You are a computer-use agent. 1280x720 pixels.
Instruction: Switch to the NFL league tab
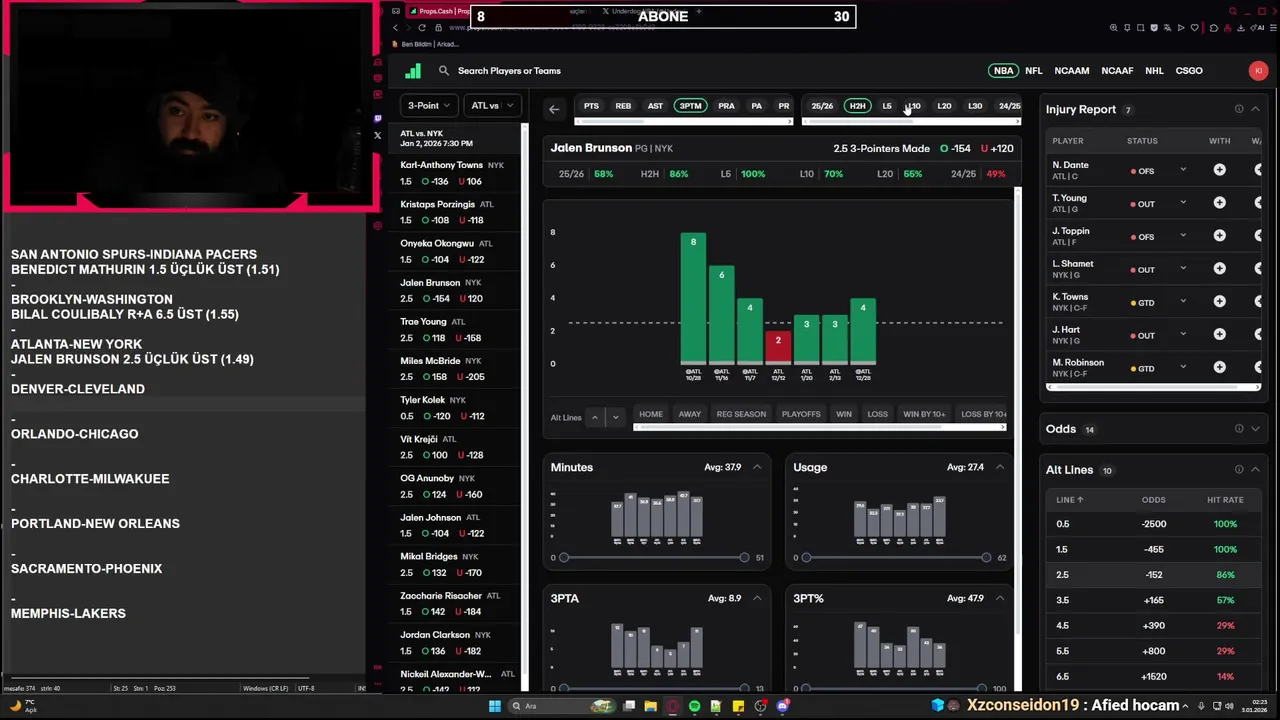pos(1033,71)
